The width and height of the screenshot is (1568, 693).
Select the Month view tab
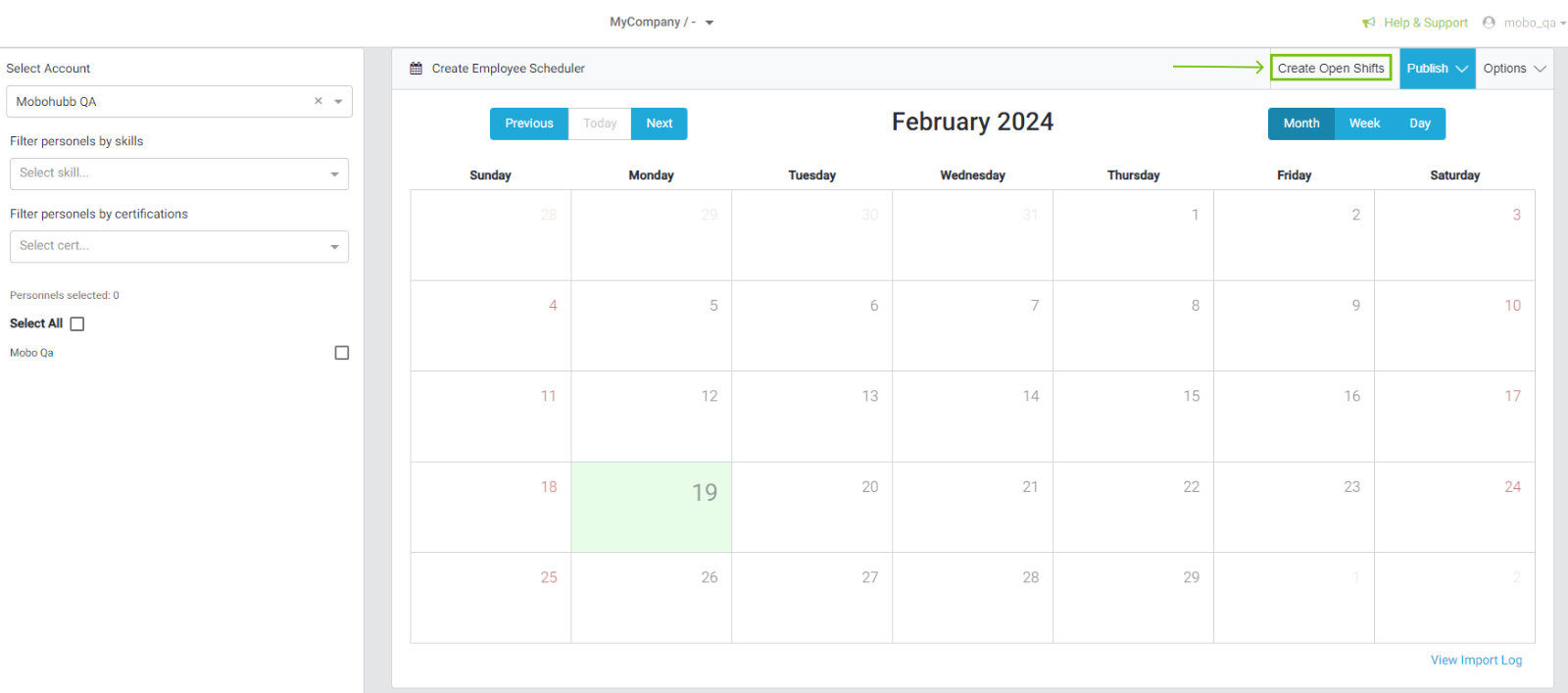click(1300, 124)
